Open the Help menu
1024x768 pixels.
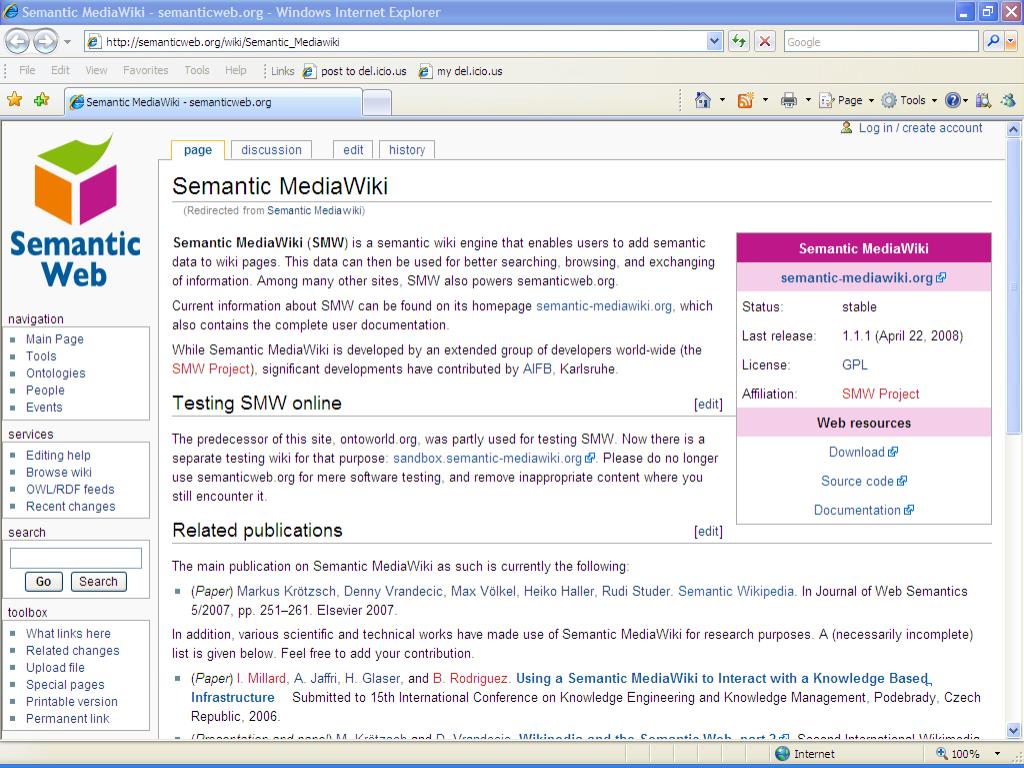[236, 70]
